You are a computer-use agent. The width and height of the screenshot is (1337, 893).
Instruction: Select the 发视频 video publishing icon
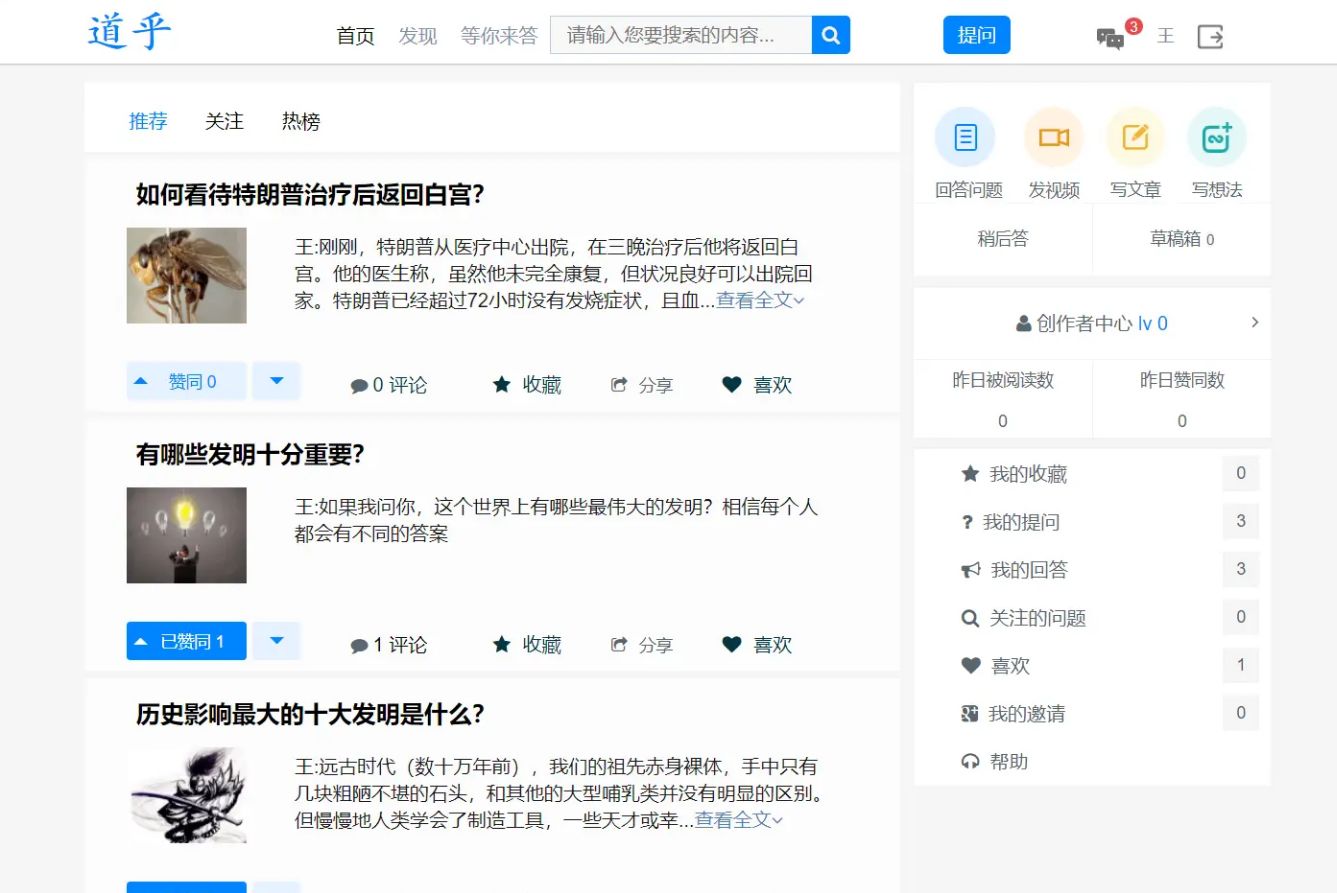click(x=1054, y=137)
